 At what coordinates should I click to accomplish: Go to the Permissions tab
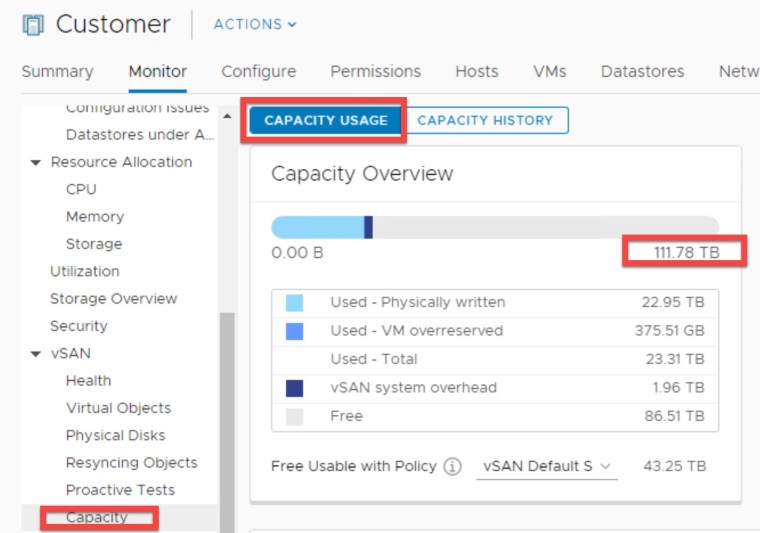tap(376, 72)
